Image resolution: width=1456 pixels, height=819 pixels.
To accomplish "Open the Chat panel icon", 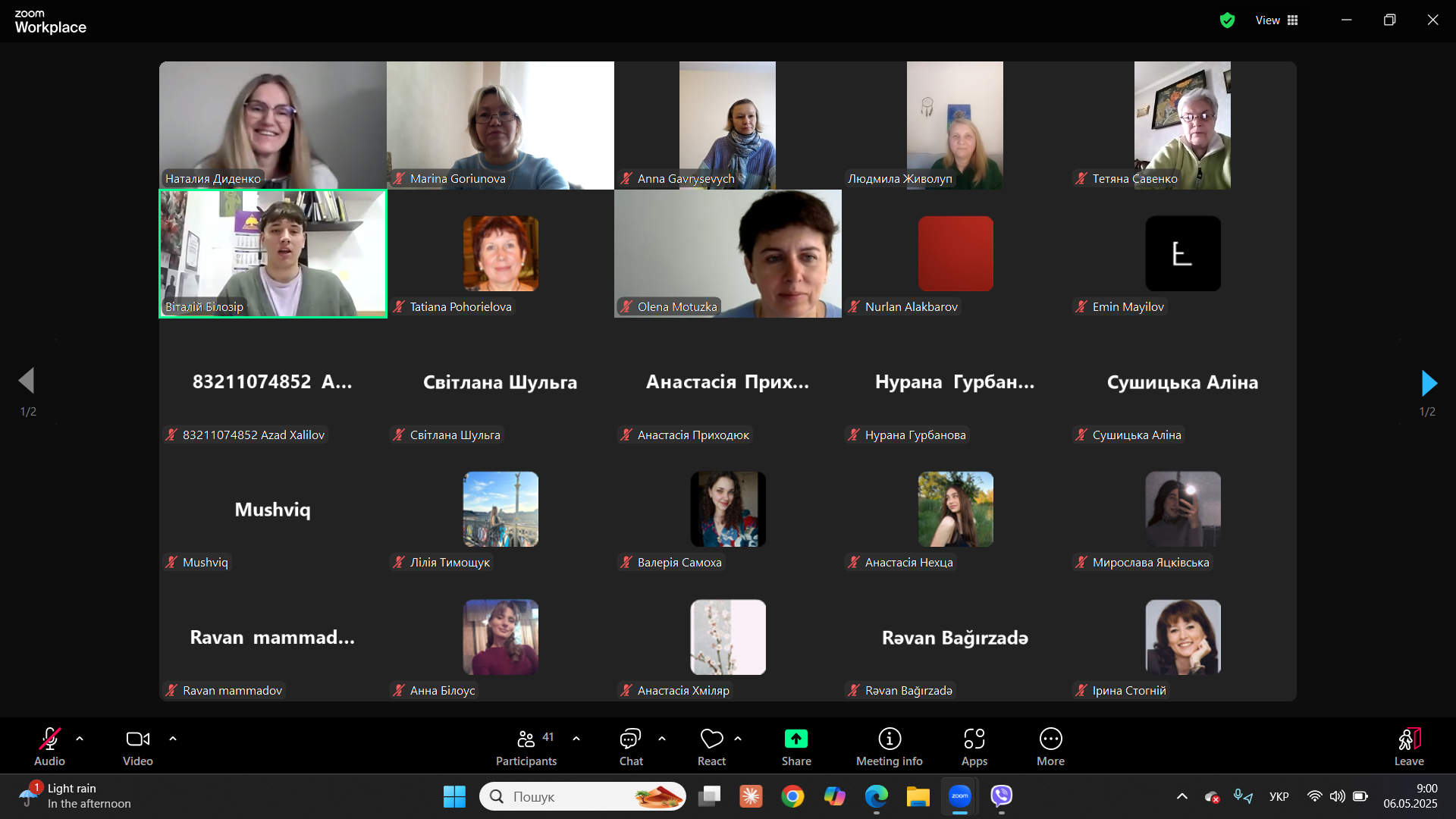I will pos(630,739).
